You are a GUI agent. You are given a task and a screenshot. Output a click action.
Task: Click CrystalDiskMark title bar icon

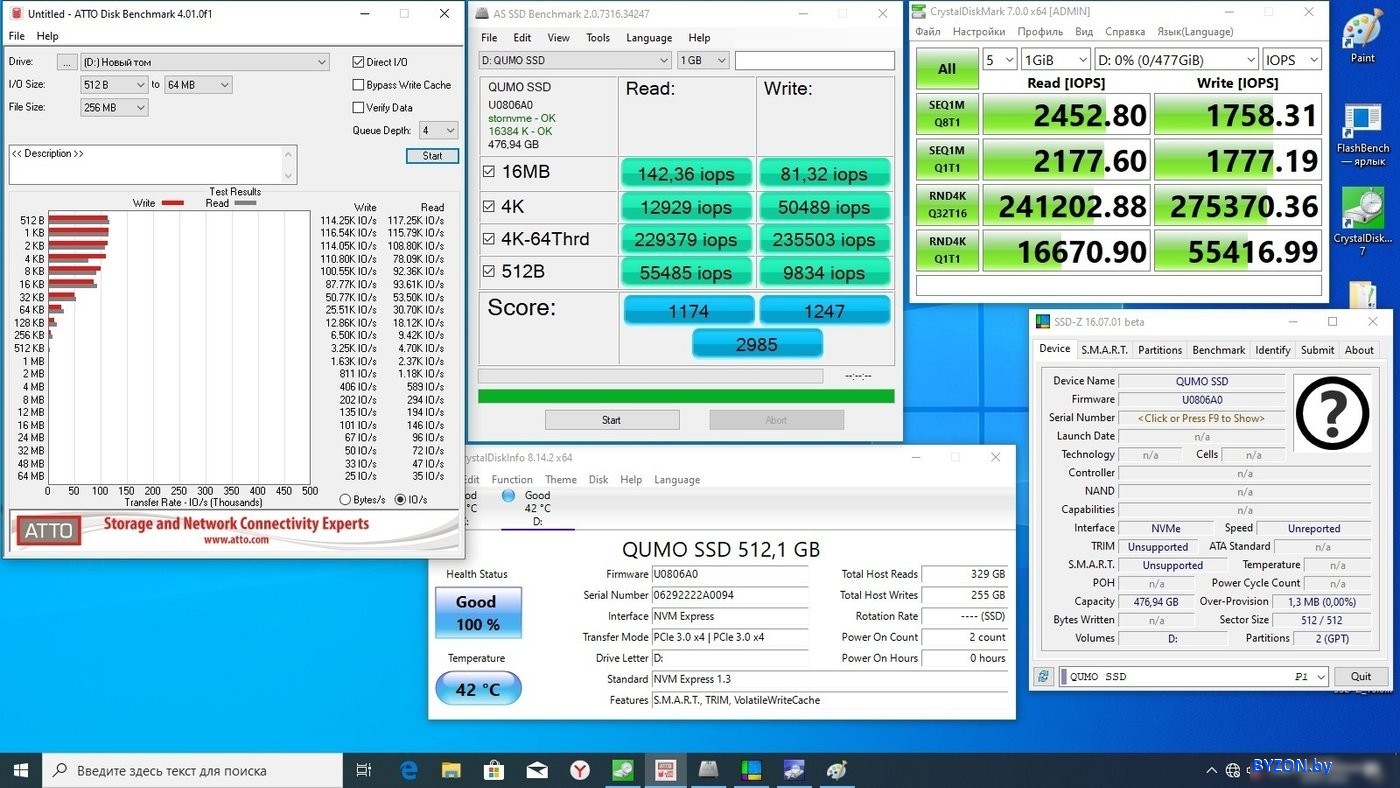pyautogui.click(x=921, y=12)
